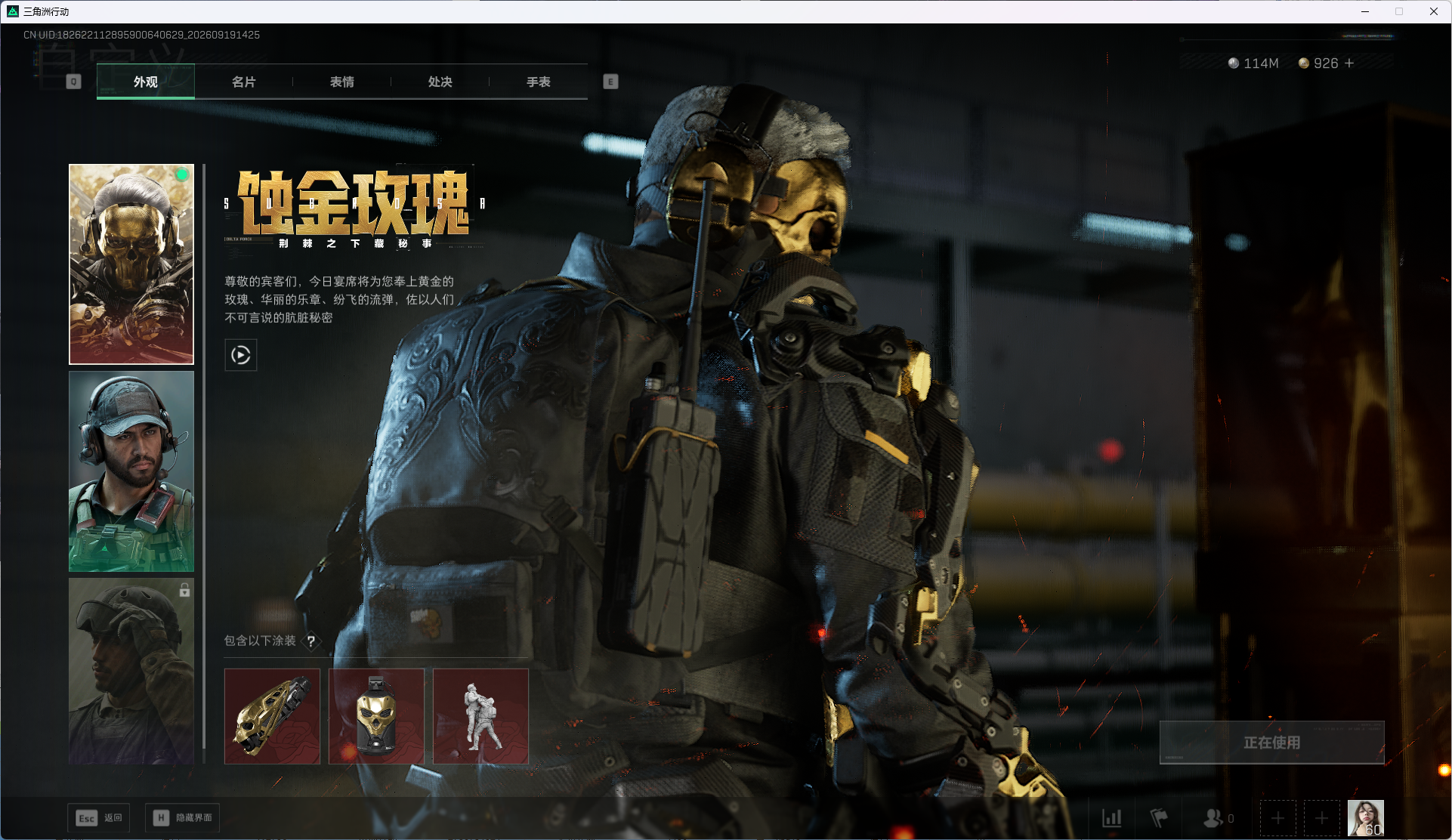This screenshot has width=1452, height=840.
Task: Click the 114M currency balance
Action: tap(1253, 63)
